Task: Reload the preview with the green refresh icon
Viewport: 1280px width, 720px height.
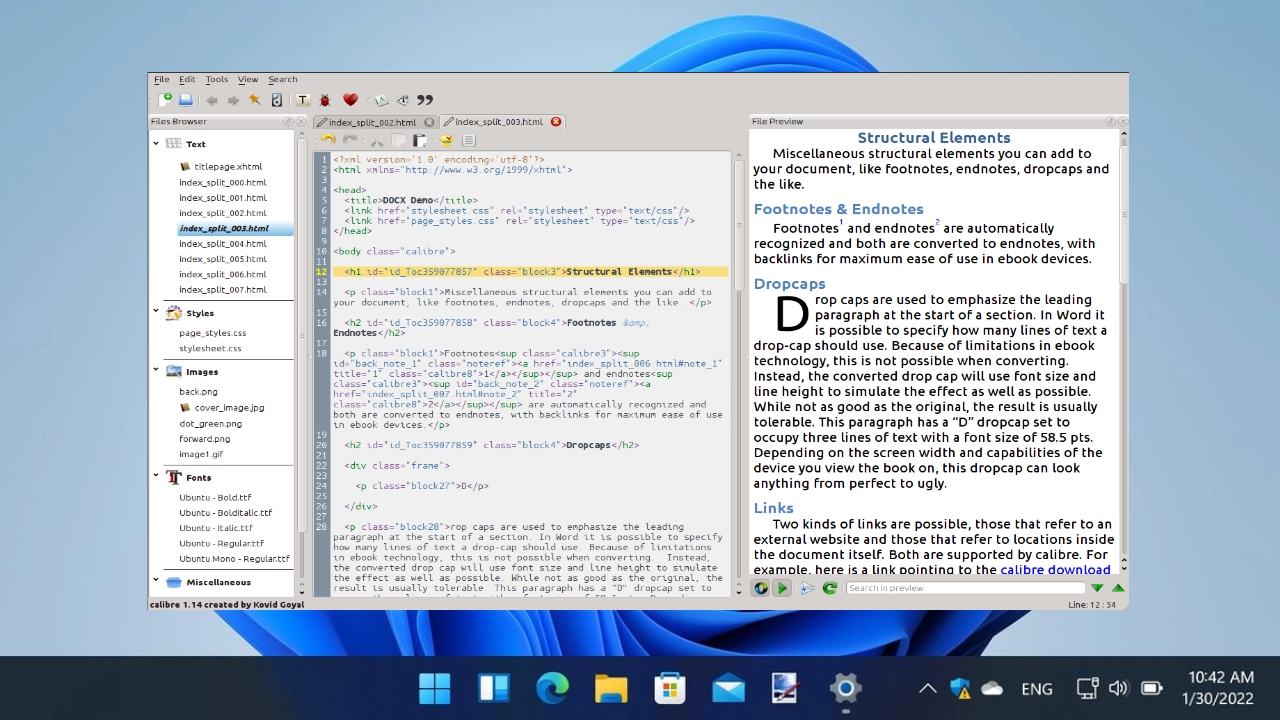Action: click(830, 588)
